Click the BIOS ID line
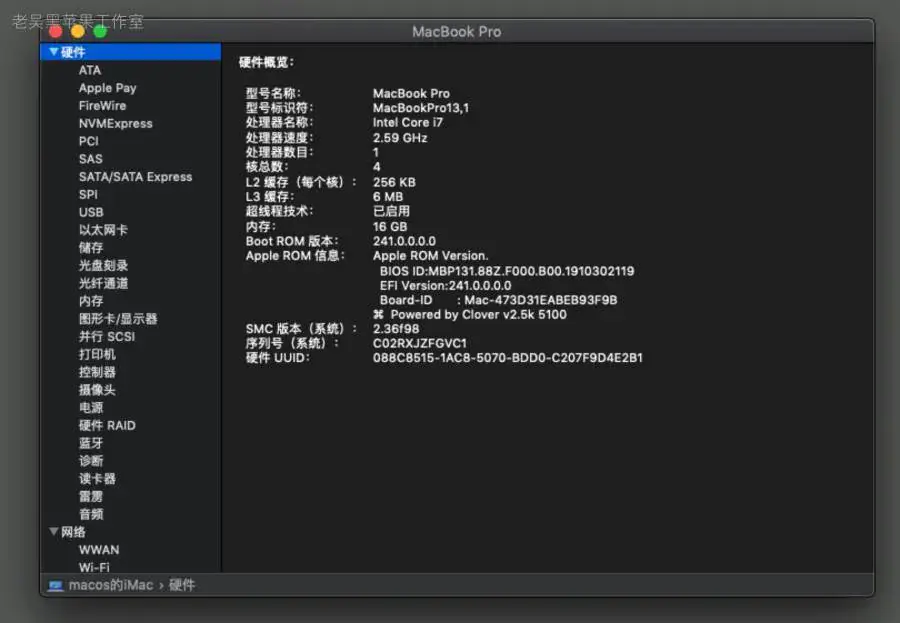This screenshot has height=623, width=900. pos(507,271)
